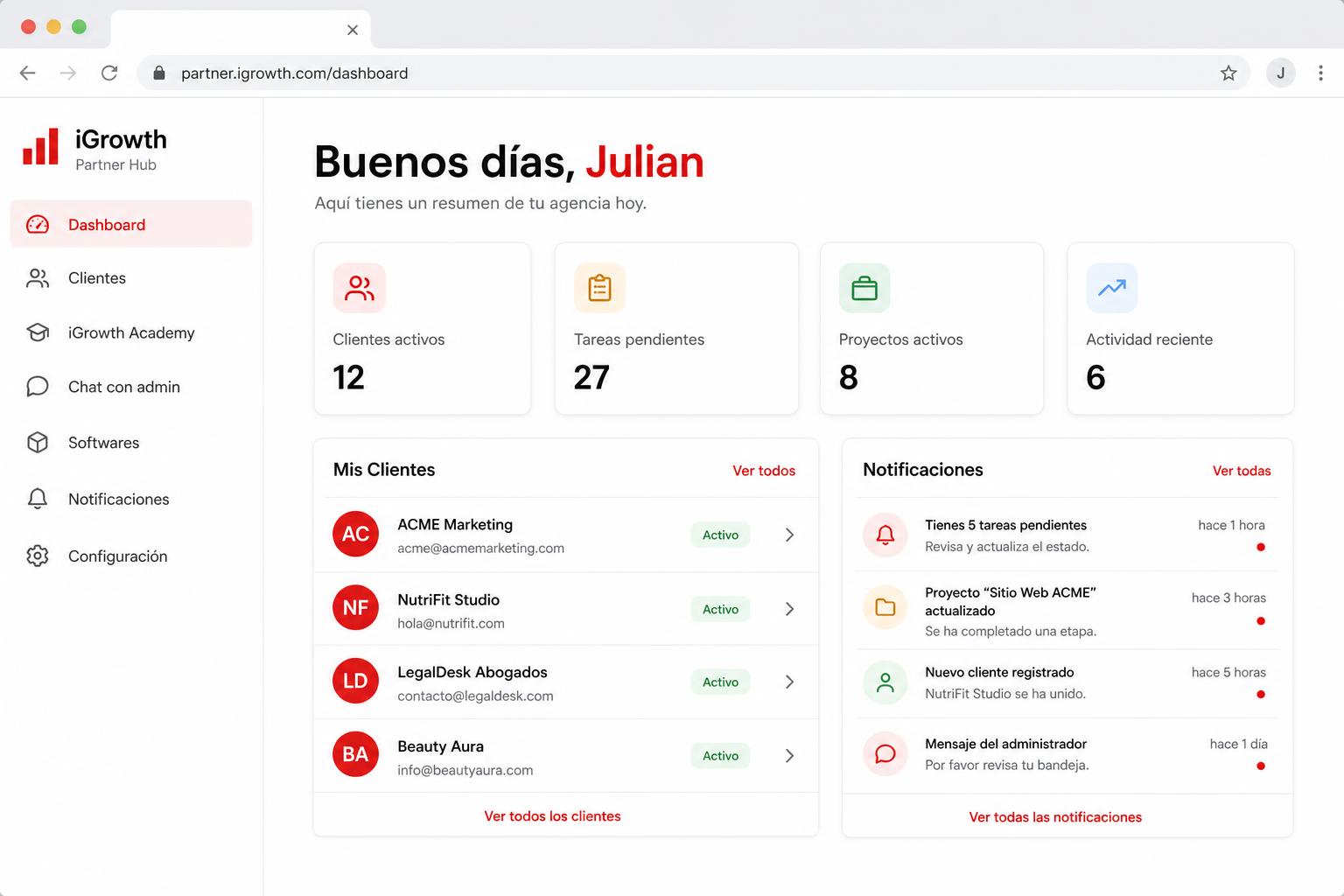Click the browser address bar URL

pyautogui.click(x=294, y=73)
